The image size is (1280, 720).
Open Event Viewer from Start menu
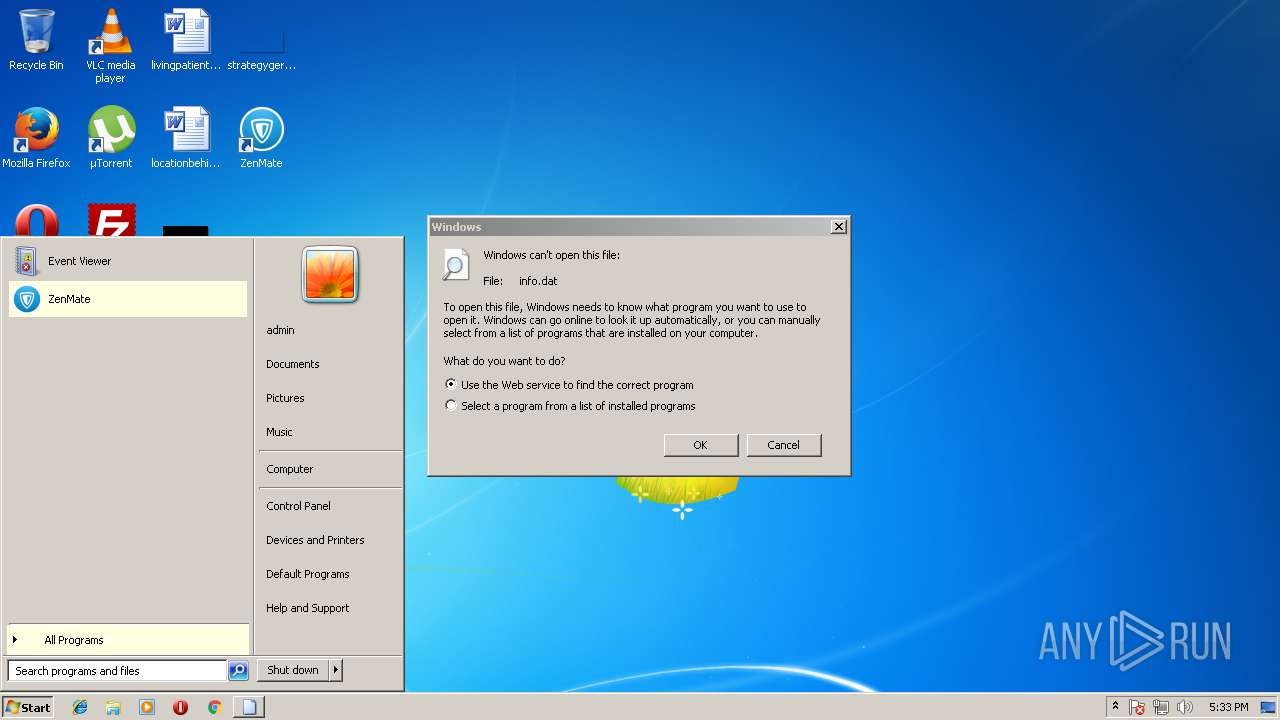coord(128,261)
